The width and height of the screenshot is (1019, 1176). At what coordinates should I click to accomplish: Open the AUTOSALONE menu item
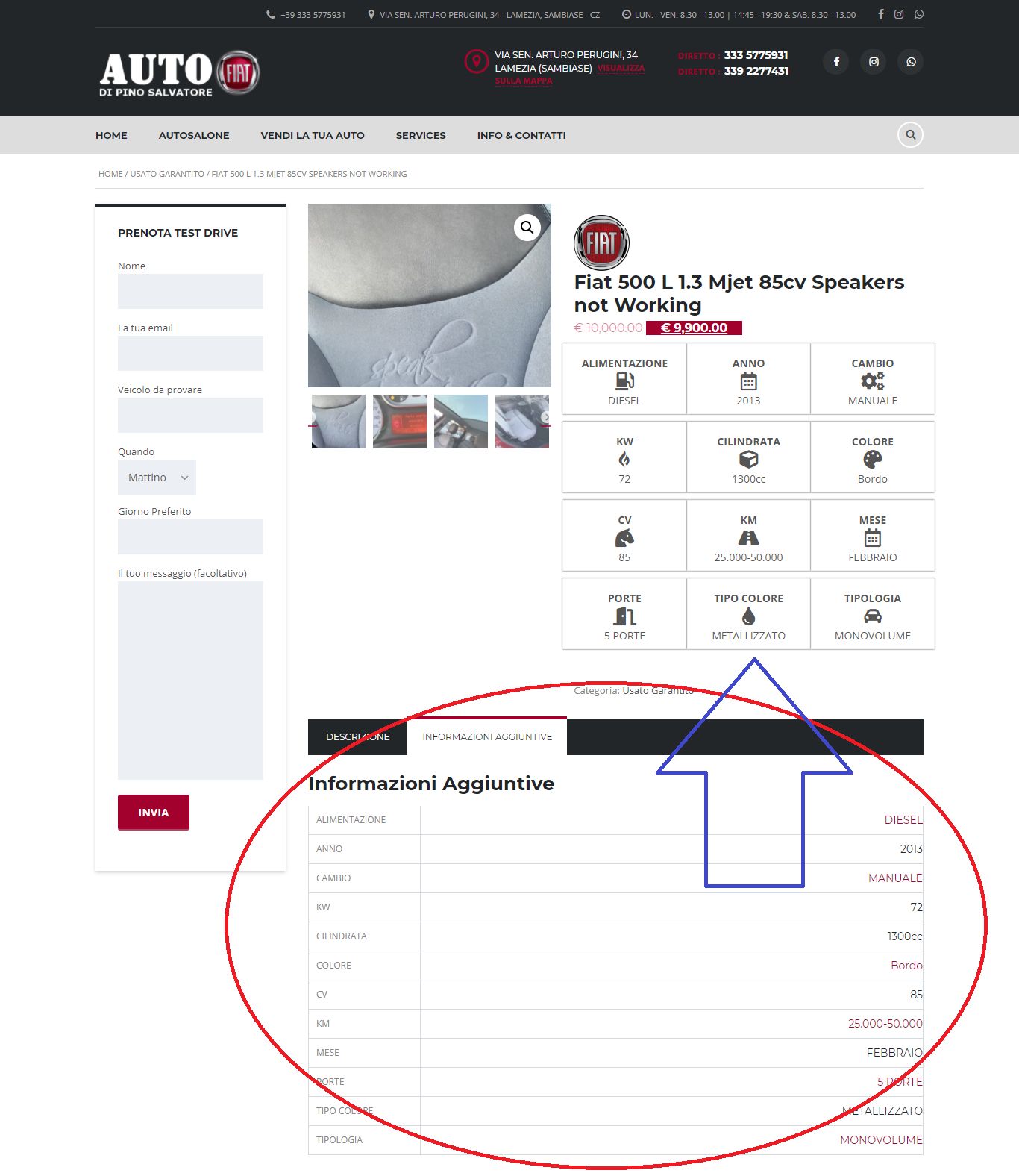tap(194, 135)
